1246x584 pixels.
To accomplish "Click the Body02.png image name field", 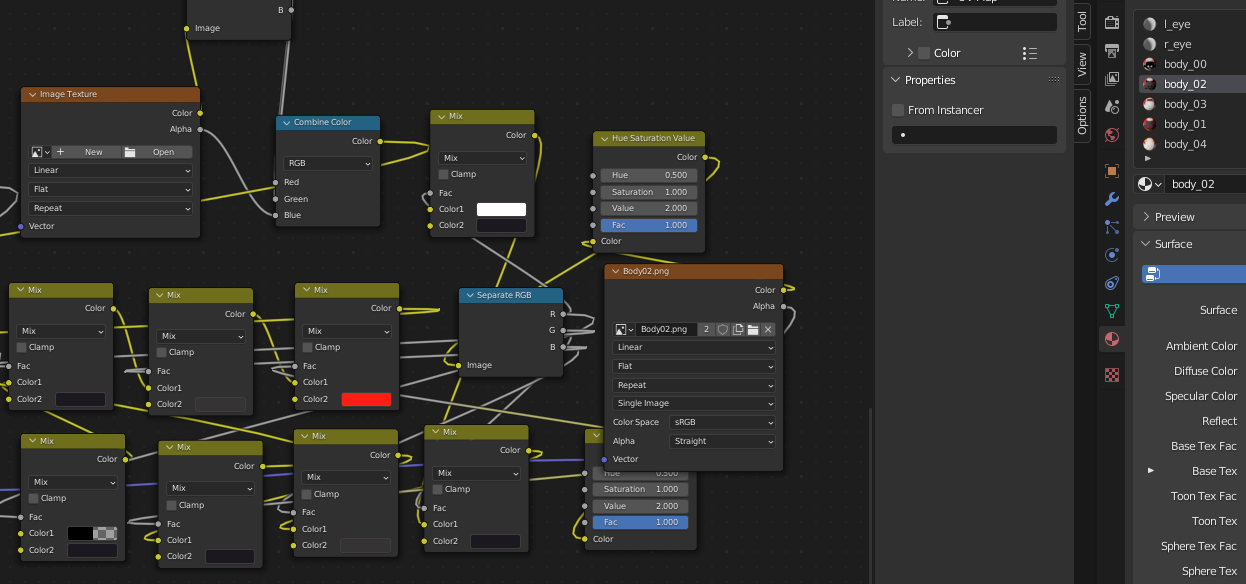I will click(667, 329).
